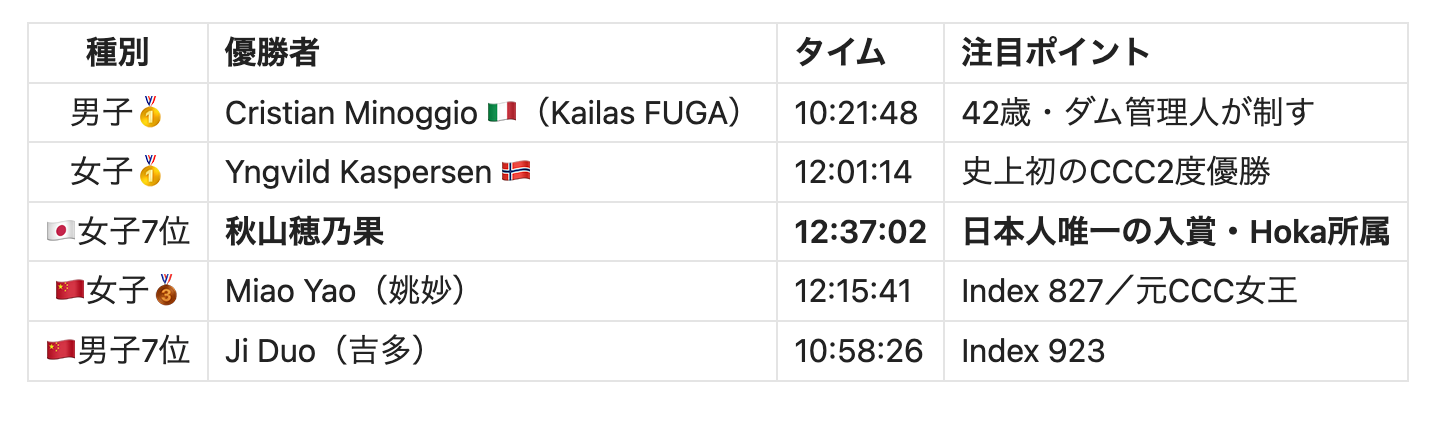Screen dimensions: 1448x432
Task: Click the time 10:21:48
Action: [856, 113]
